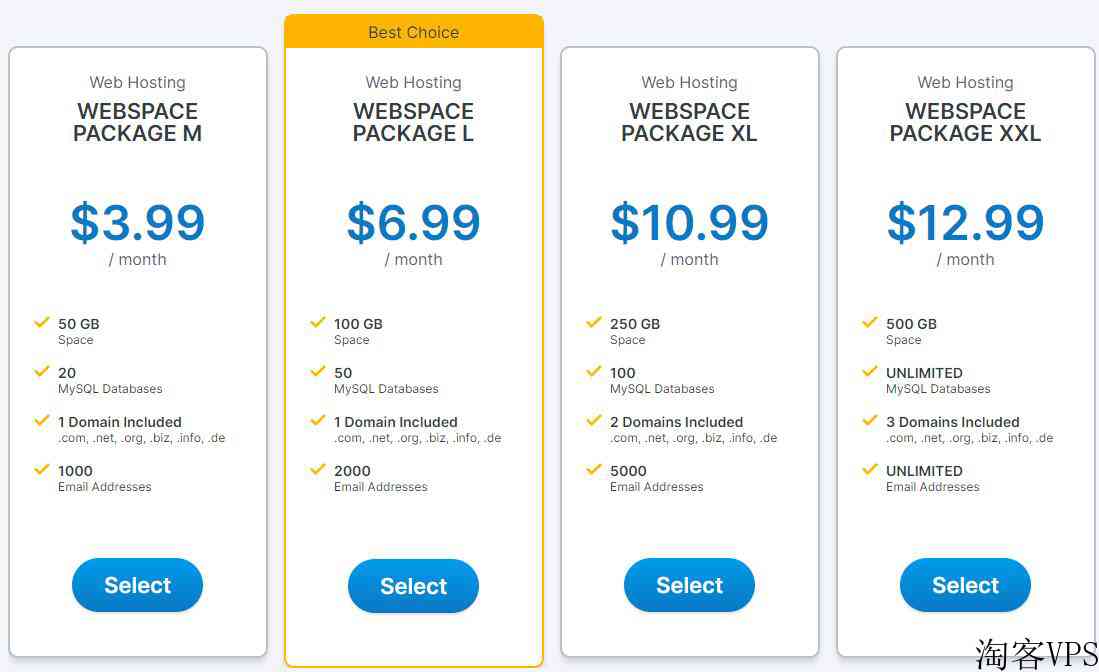1099x672 pixels.
Task: Click checkmark next to 2 Domains Included
Action: (x=594, y=420)
